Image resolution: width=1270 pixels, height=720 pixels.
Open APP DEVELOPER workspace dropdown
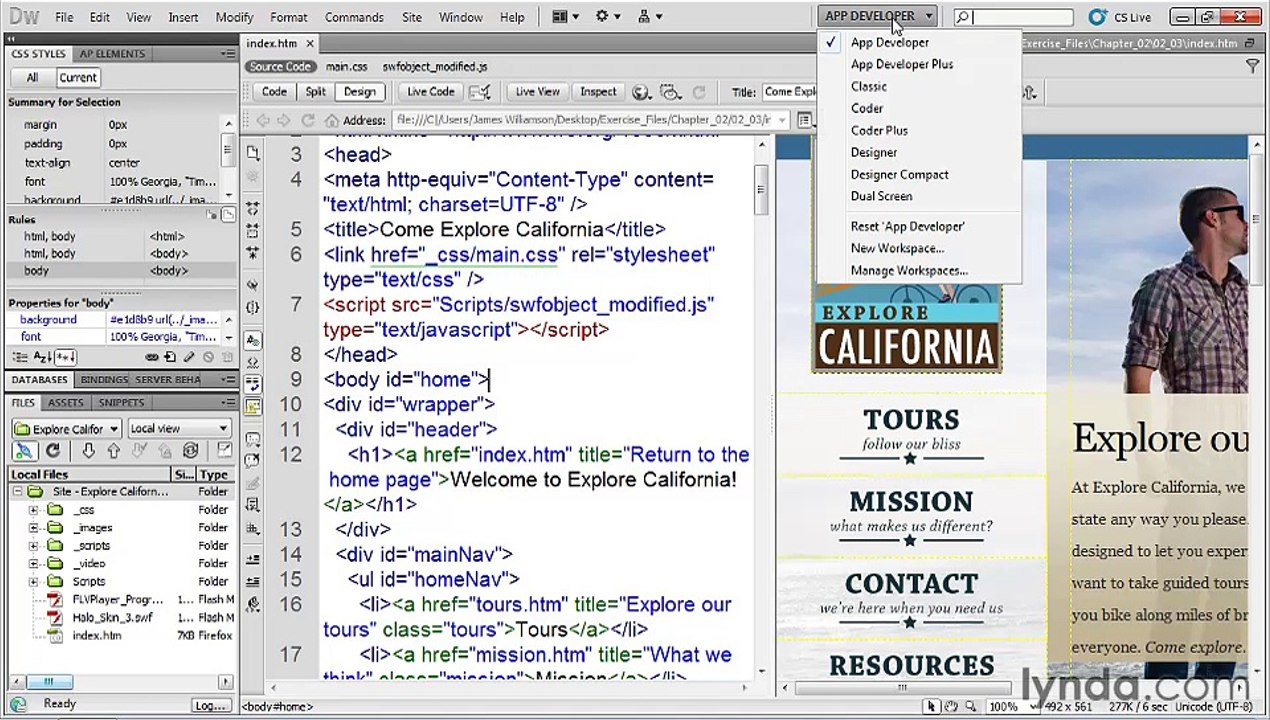(x=877, y=16)
